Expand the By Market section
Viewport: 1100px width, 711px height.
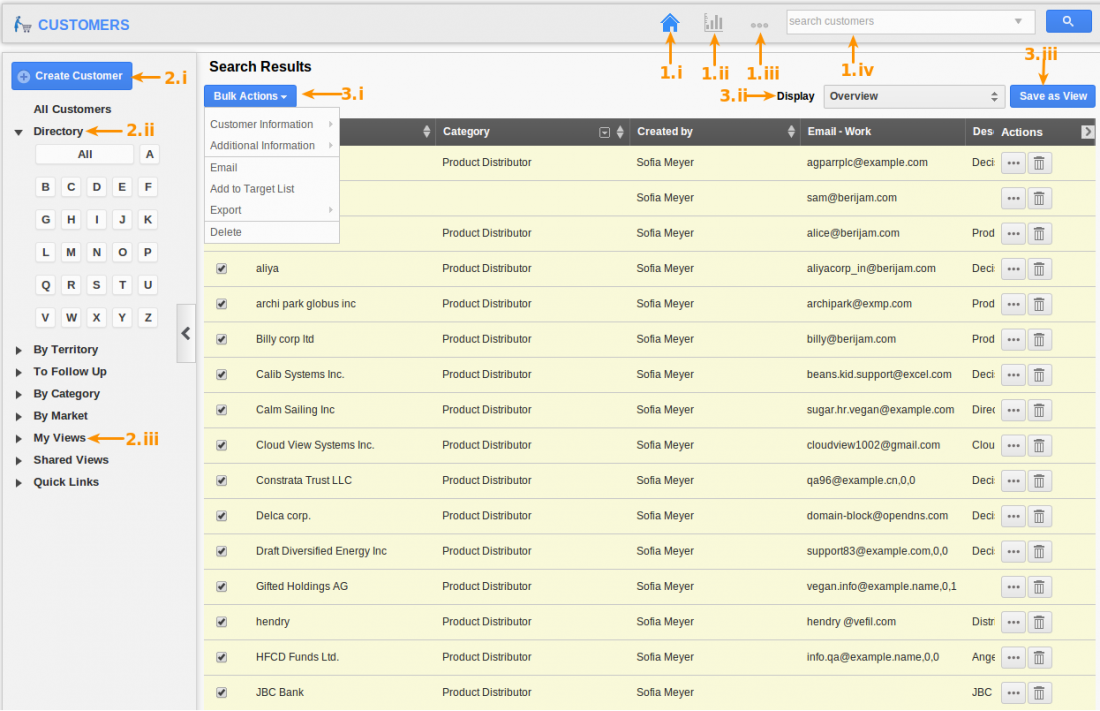(19, 416)
